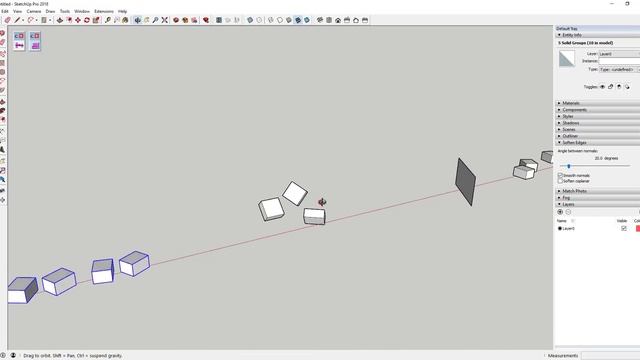Select the Tape Measure tool

[107, 20]
